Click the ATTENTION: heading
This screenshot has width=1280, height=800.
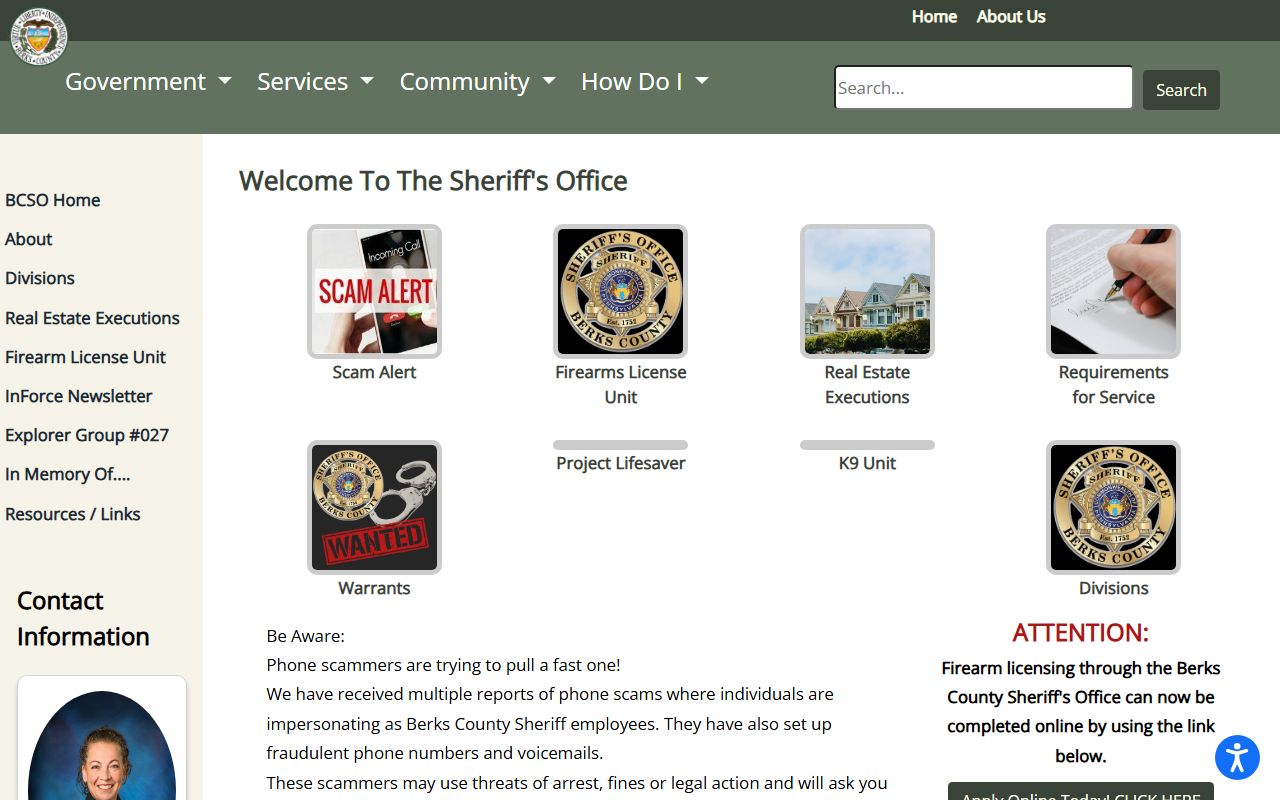[x=1081, y=632]
